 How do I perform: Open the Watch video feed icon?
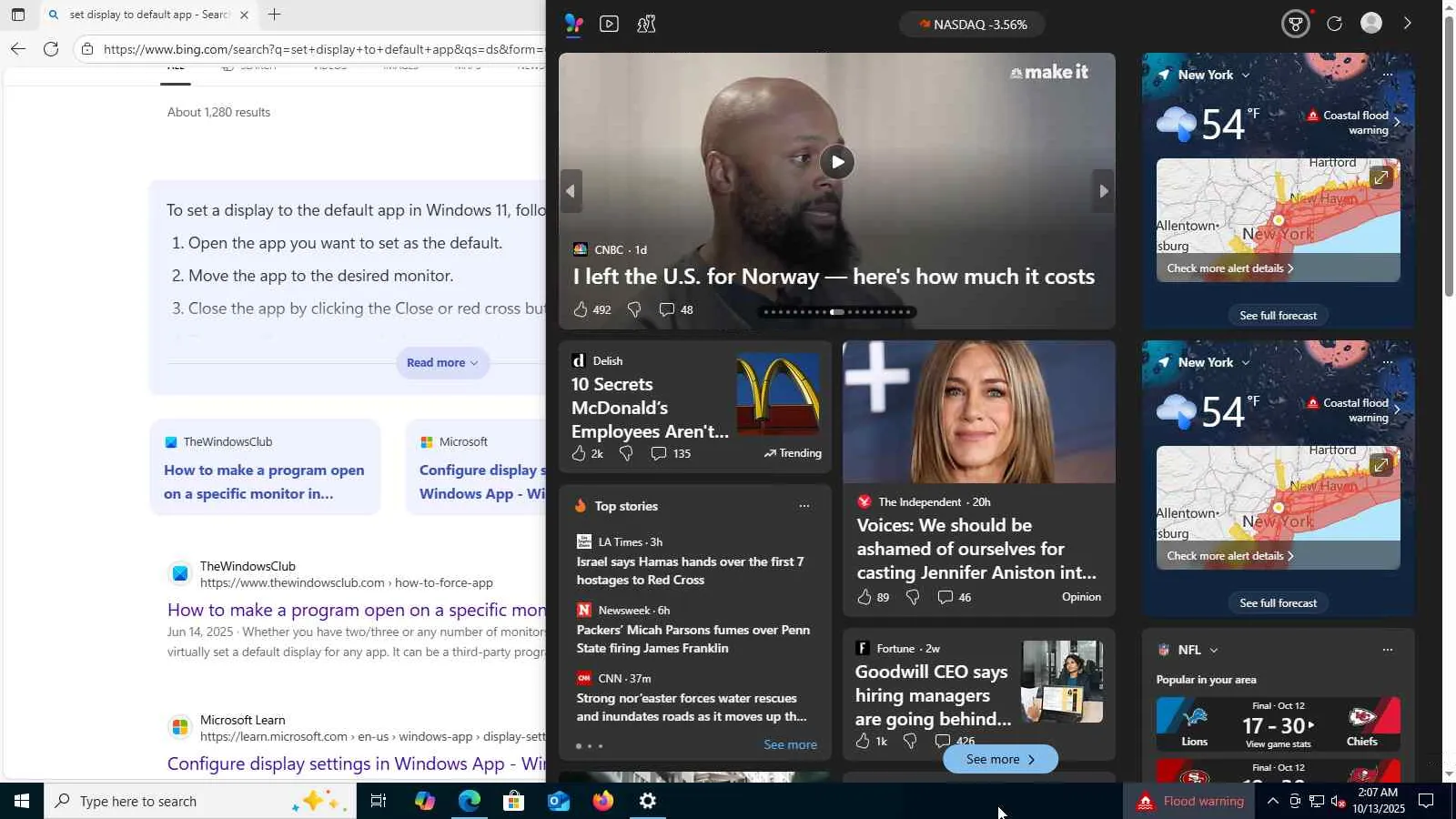[x=610, y=24]
